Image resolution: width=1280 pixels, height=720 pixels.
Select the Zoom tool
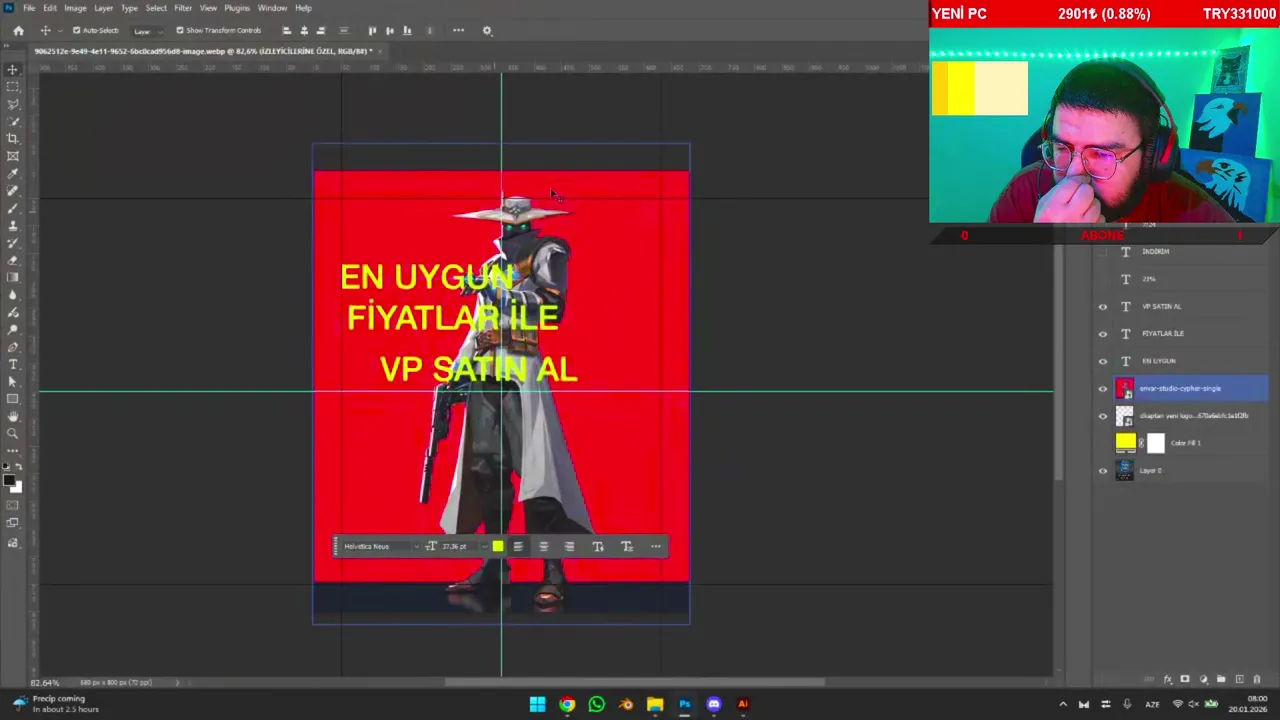point(13,433)
